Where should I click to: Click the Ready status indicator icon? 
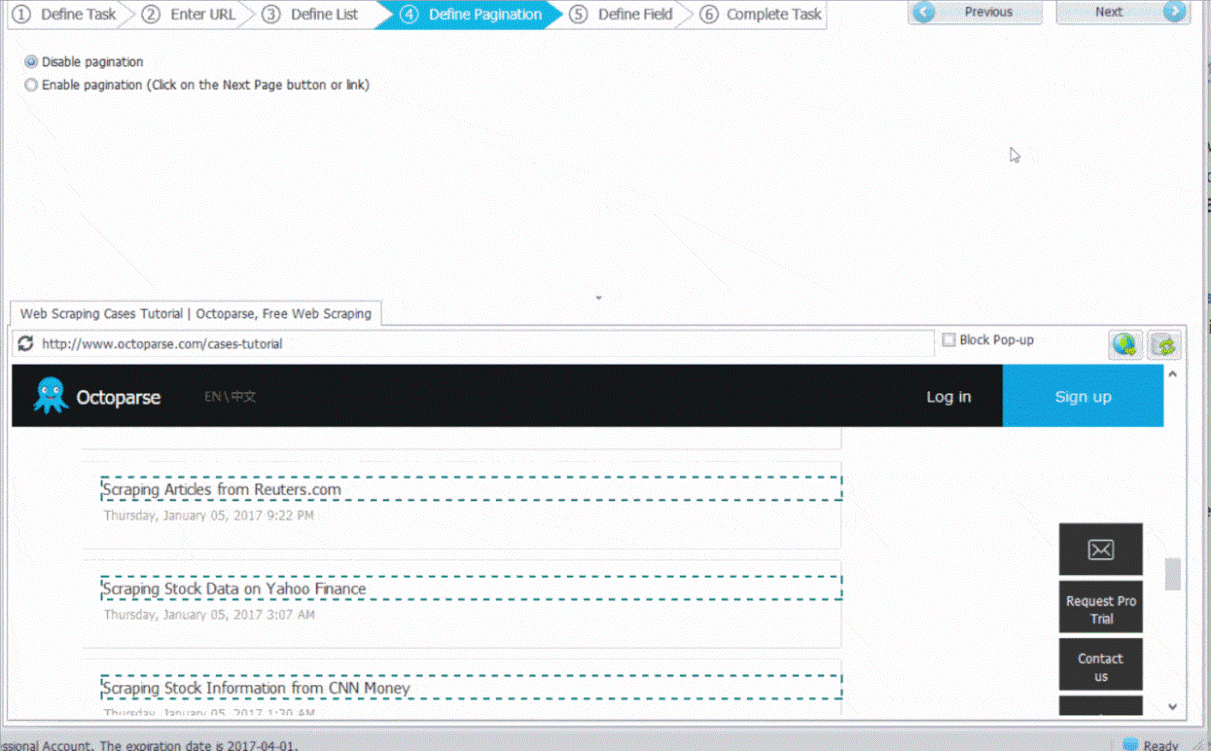(1130, 745)
